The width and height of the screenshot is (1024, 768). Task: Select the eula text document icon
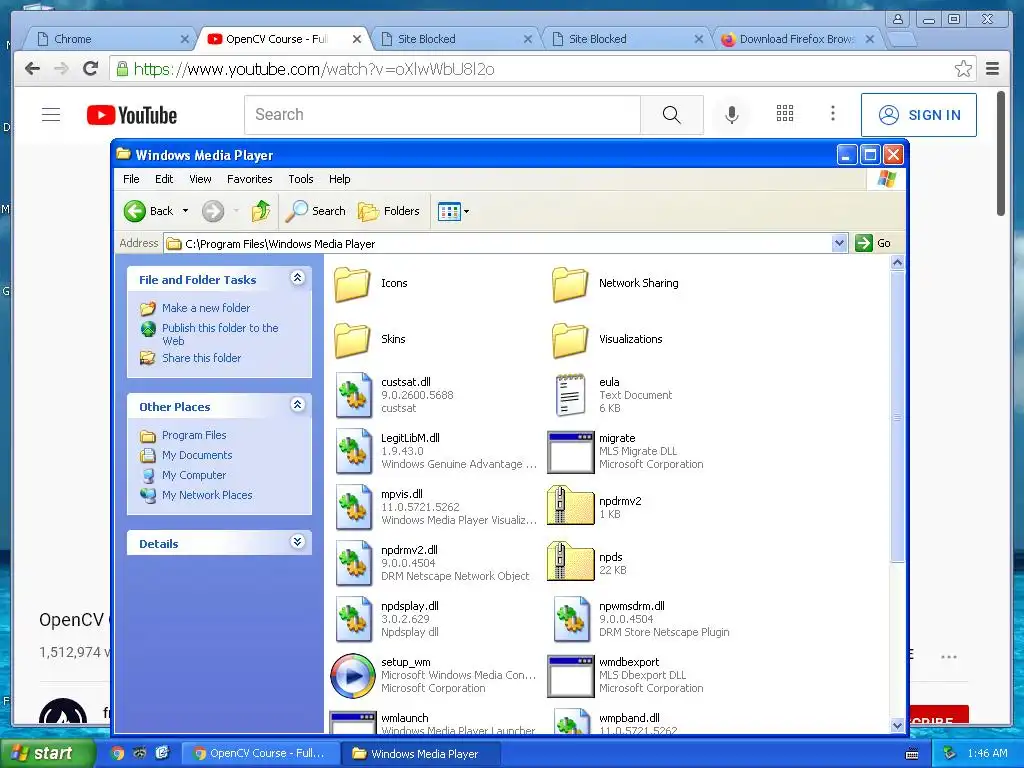[570, 394]
